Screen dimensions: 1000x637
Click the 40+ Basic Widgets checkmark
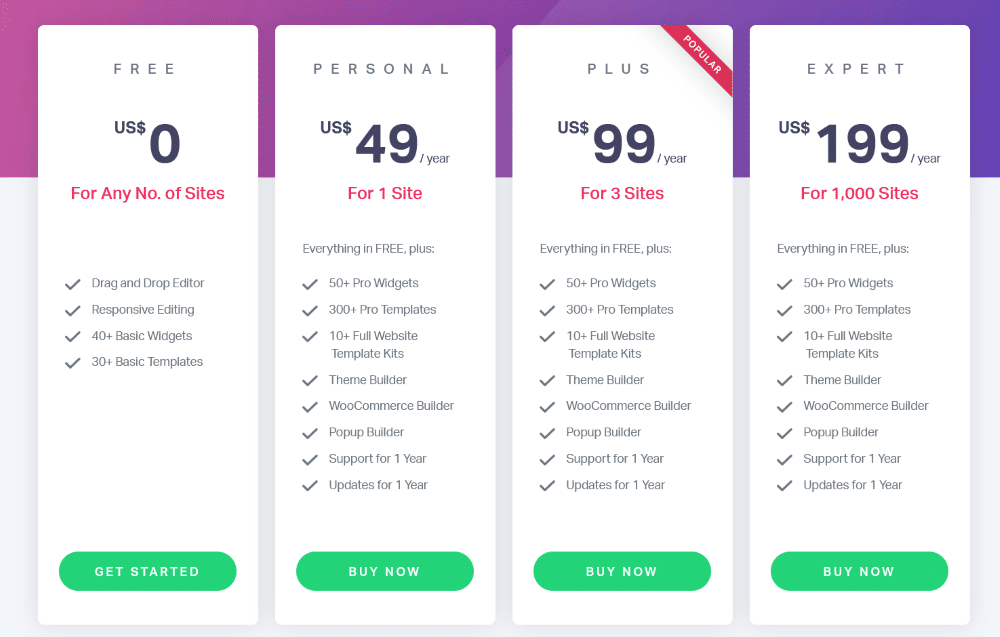point(73,337)
